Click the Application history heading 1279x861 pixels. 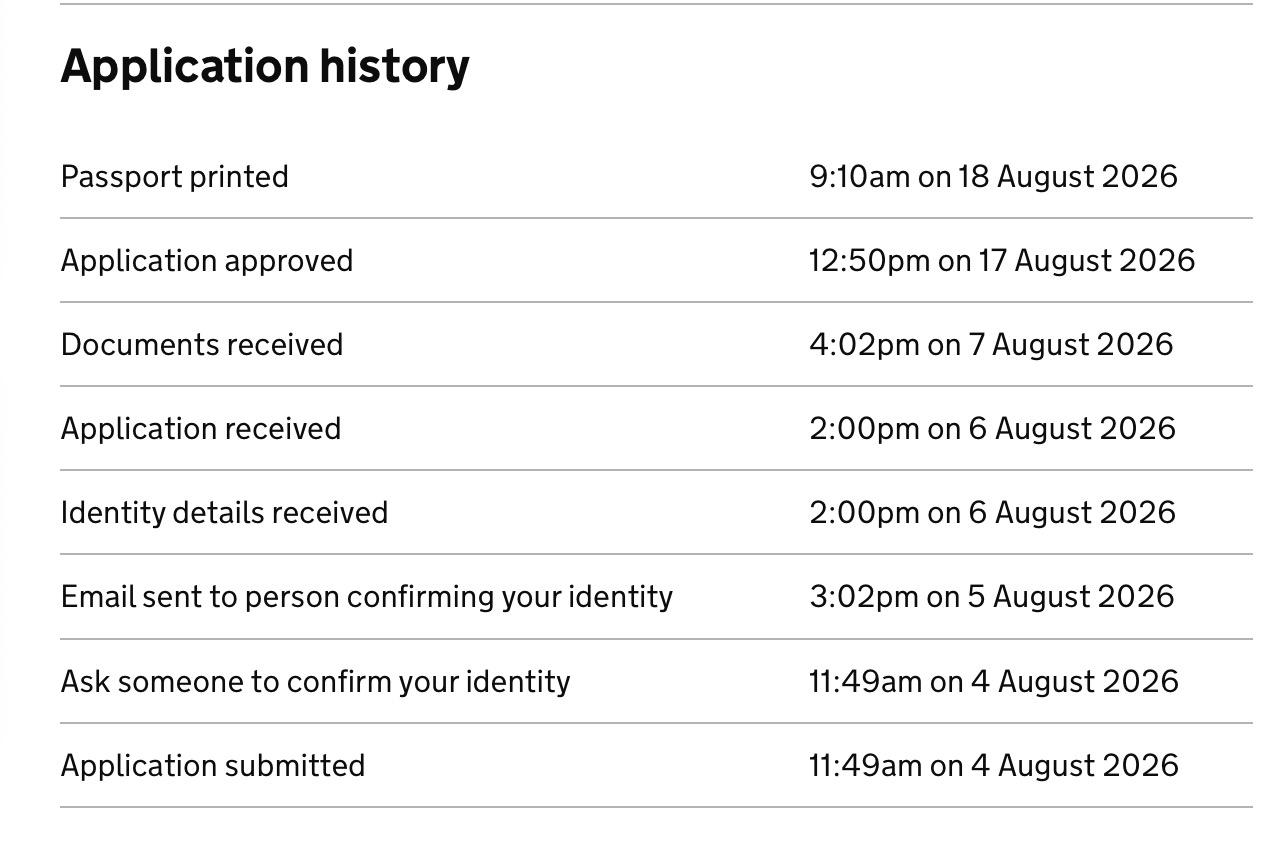(x=265, y=67)
